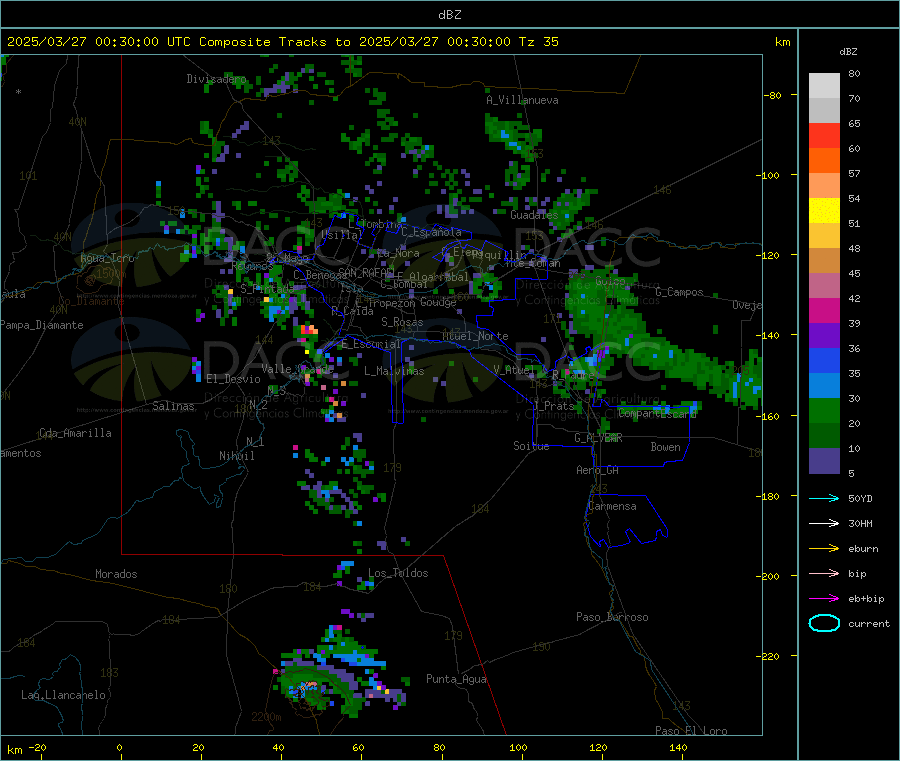The image size is (900, 761).
Task: Click the 'A_Villanueva' map label
Action: (x=522, y=100)
